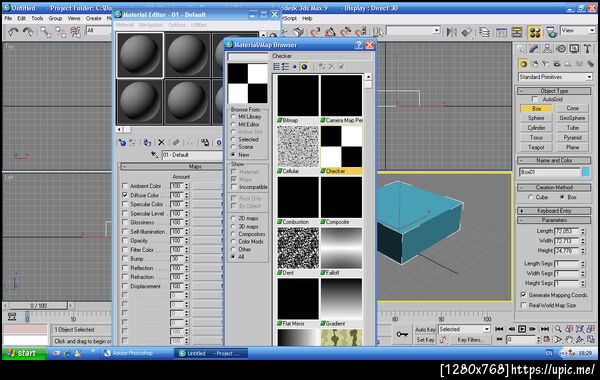
Task: Click the Mirror tool in the main toolbar
Action: coord(452,32)
